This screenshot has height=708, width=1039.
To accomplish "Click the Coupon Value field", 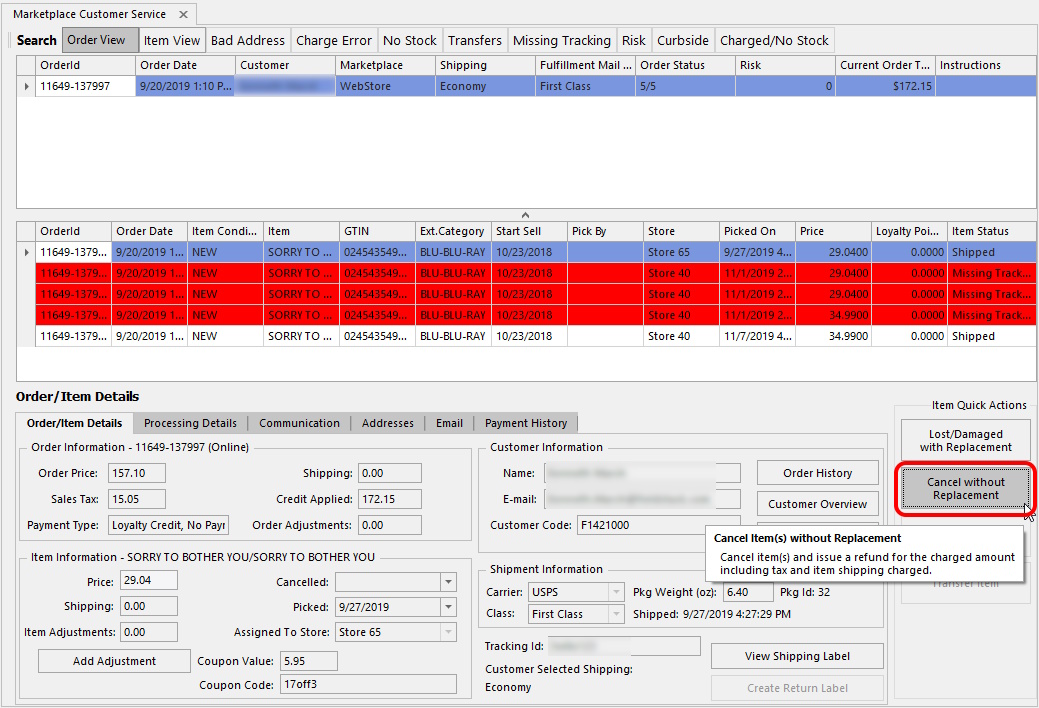I will tap(309, 661).
